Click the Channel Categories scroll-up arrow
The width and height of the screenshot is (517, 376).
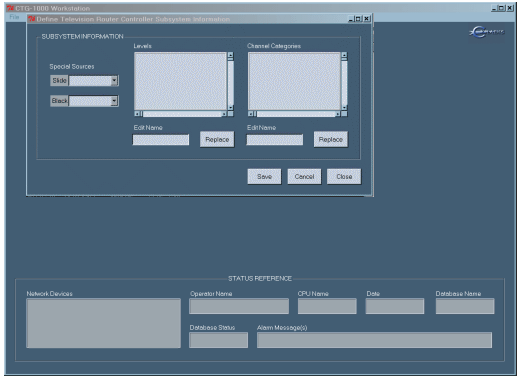point(344,56)
